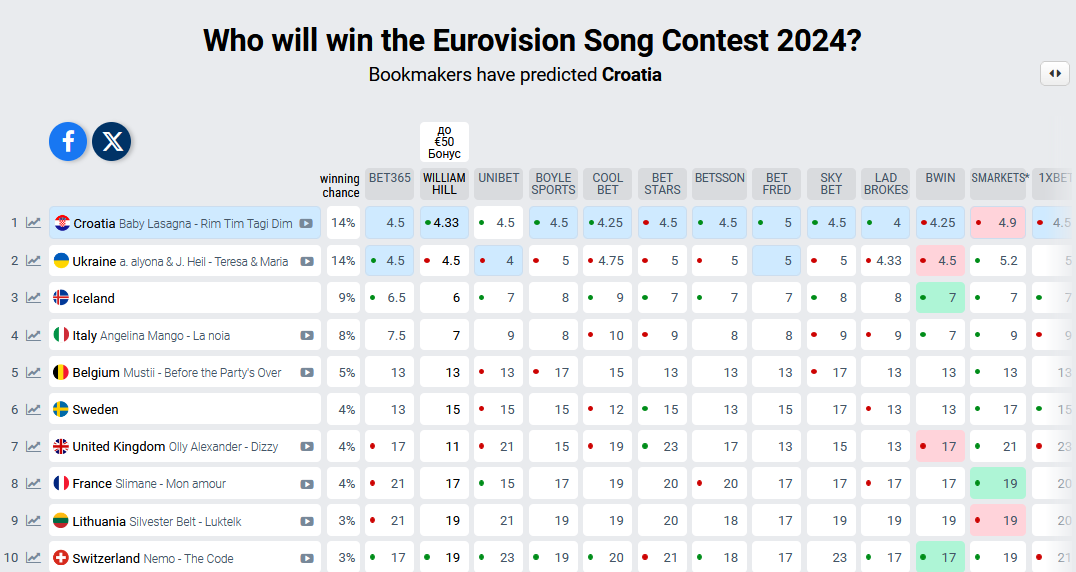Image resolution: width=1076 pixels, height=572 pixels.
Task: Sort by the UNIBET column header
Action: pos(499,178)
